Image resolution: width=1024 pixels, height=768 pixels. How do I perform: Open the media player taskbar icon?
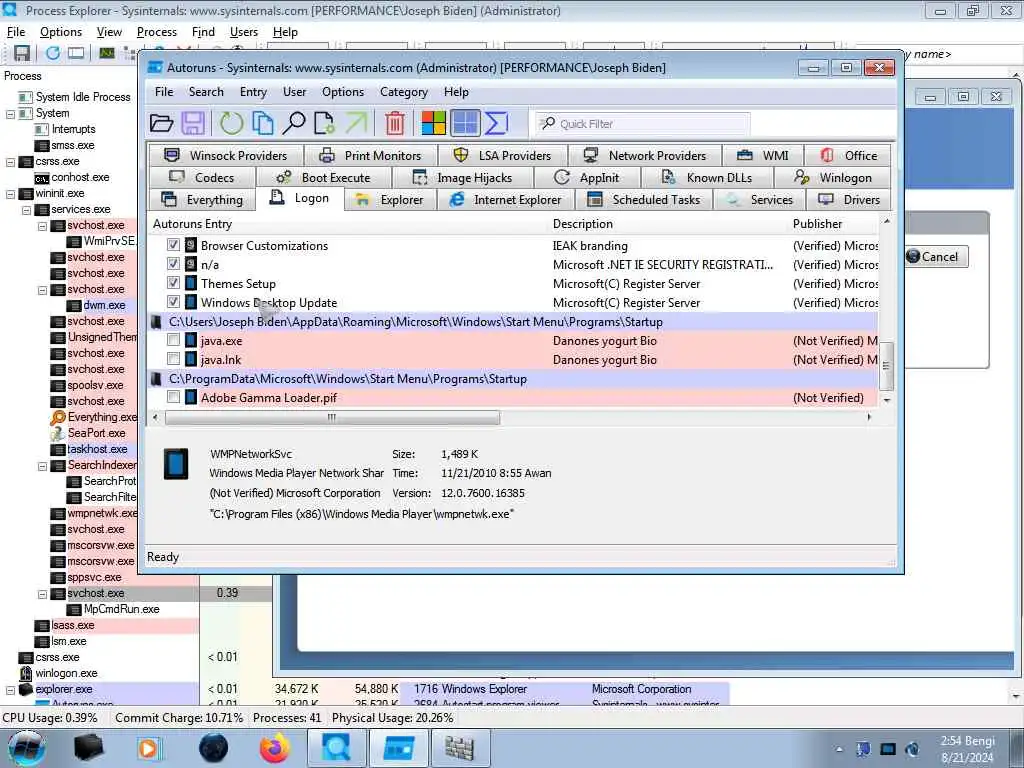[x=149, y=748]
